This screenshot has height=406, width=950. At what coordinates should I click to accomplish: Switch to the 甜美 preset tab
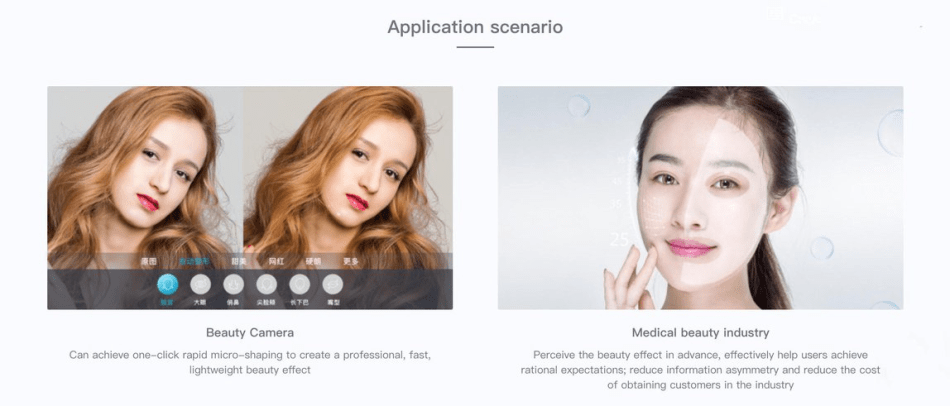pos(239,262)
